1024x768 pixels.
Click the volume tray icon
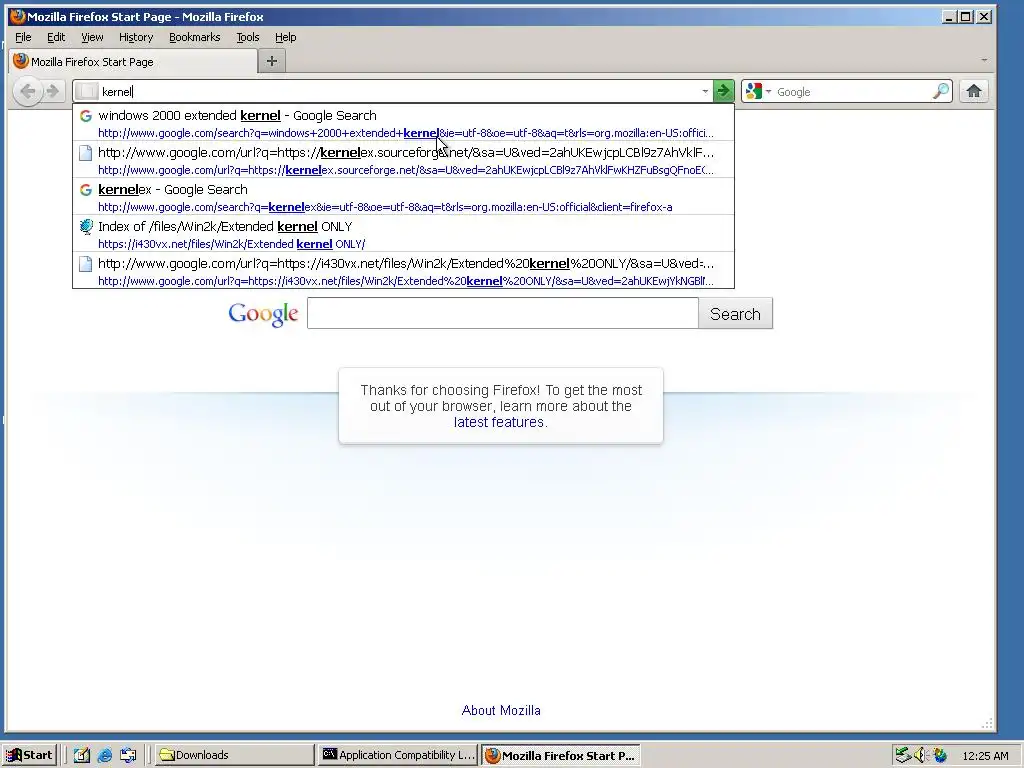921,755
